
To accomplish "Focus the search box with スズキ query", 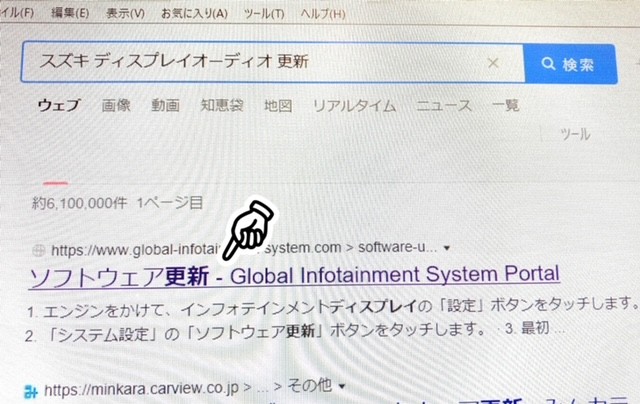I will coord(273,62).
